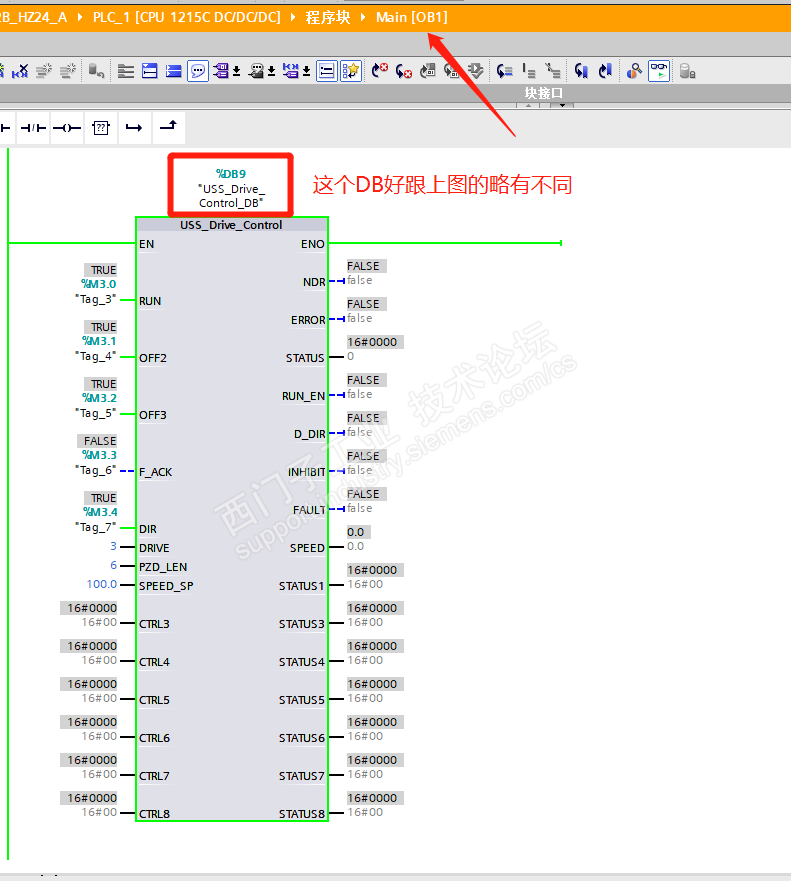Click the greyed add row icon
The image size is (791, 881).
coord(67,71)
